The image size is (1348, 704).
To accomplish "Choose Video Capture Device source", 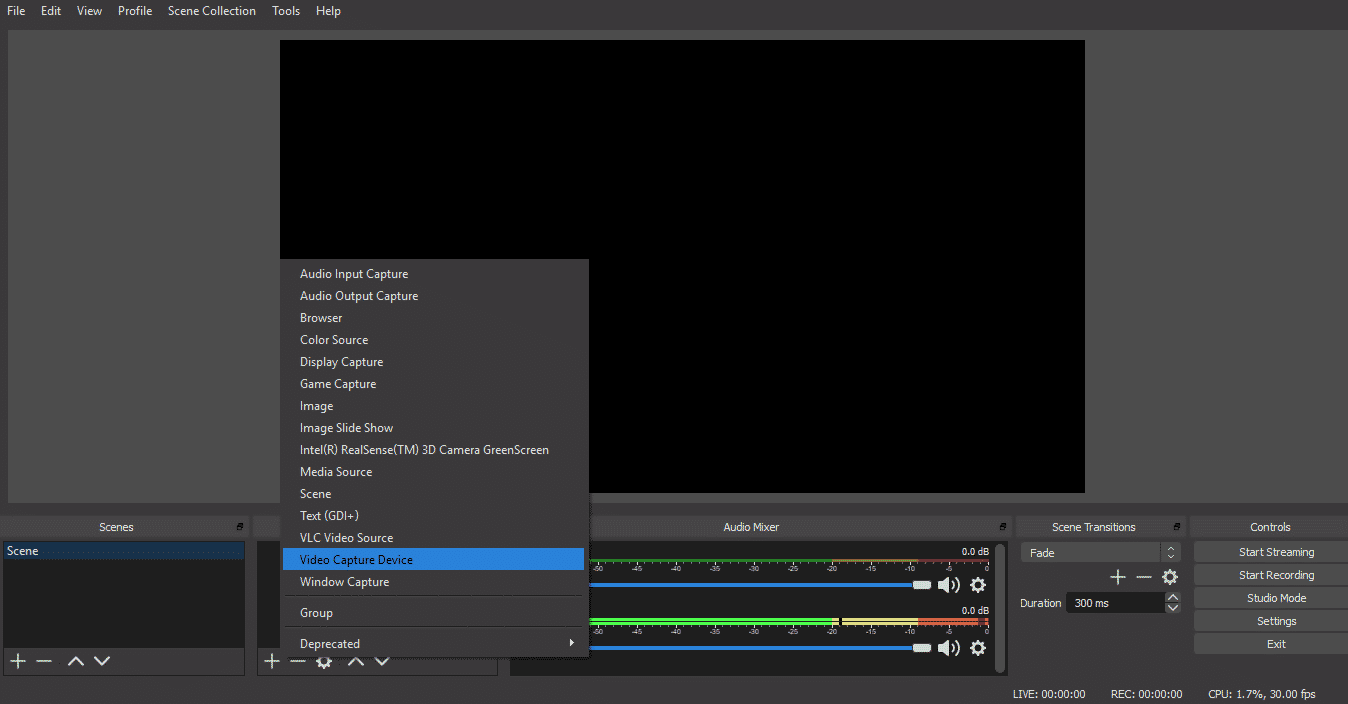I will click(432, 560).
